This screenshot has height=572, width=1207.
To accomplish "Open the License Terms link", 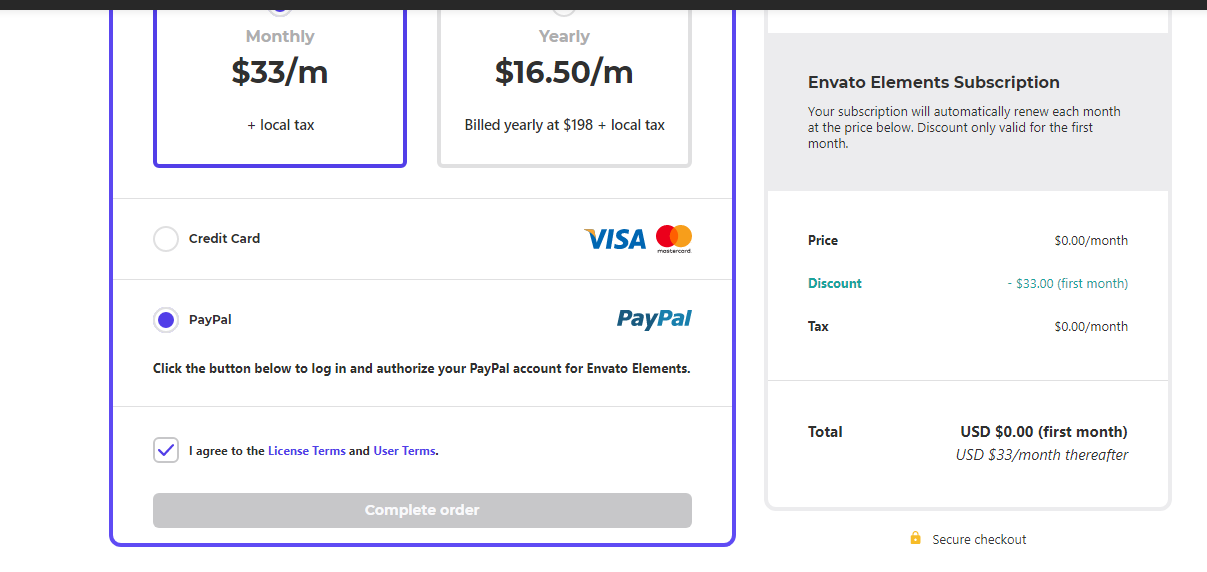I will 306,451.
